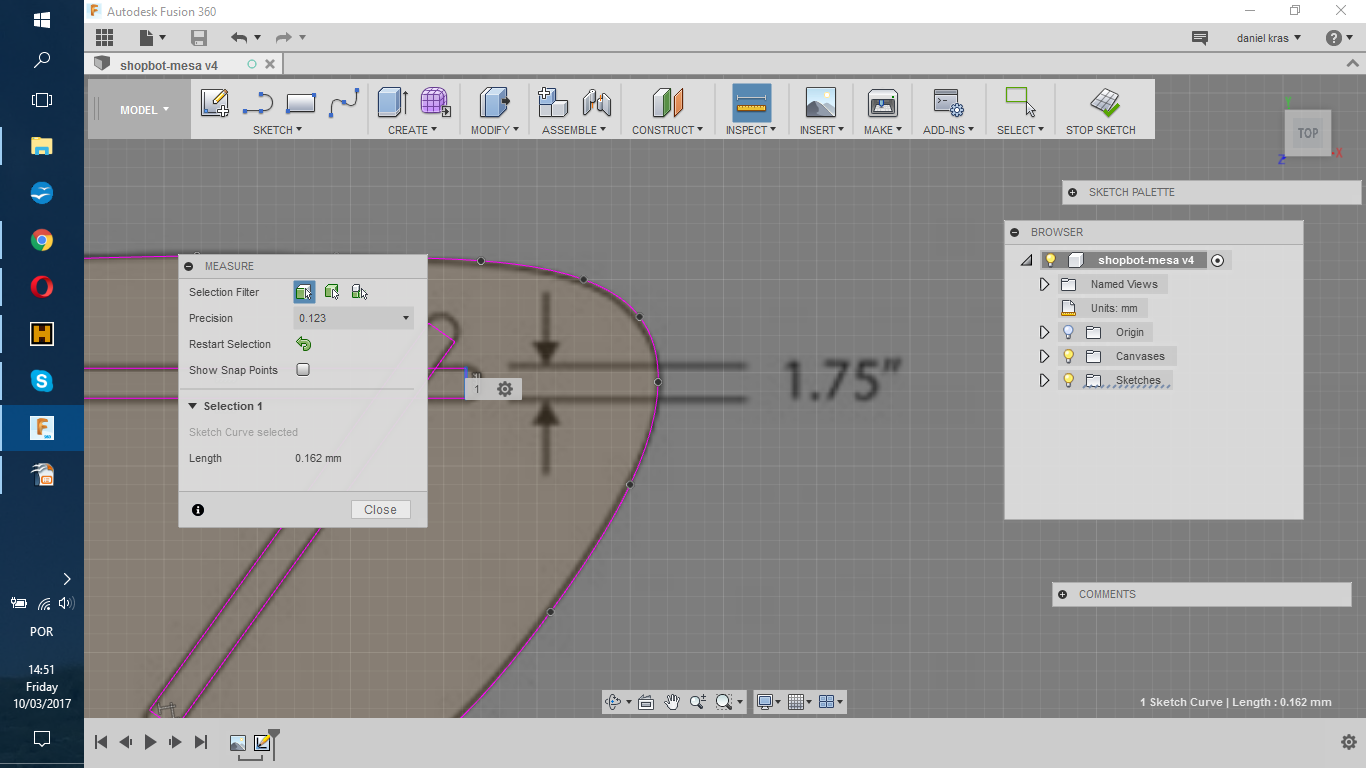Click the Look At navigation icon
Image resolution: width=1366 pixels, height=768 pixels.
pyautogui.click(x=646, y=702)
